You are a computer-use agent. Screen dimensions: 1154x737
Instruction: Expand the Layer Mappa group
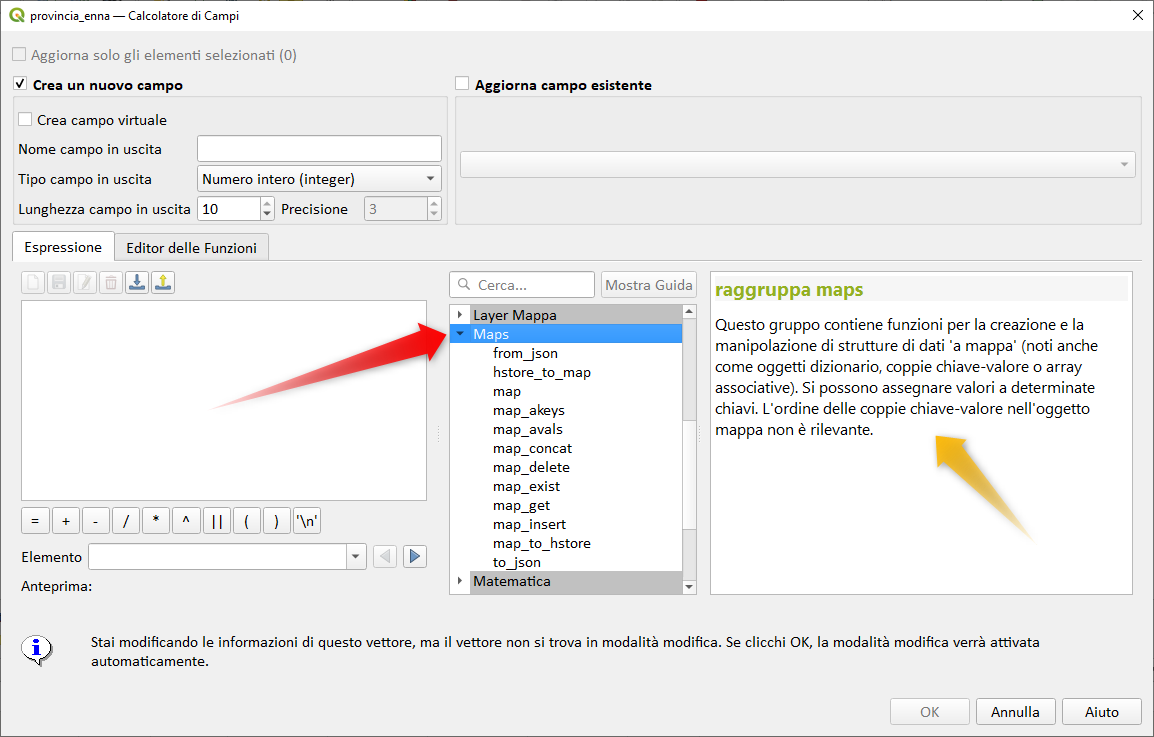tap(460, 315)
